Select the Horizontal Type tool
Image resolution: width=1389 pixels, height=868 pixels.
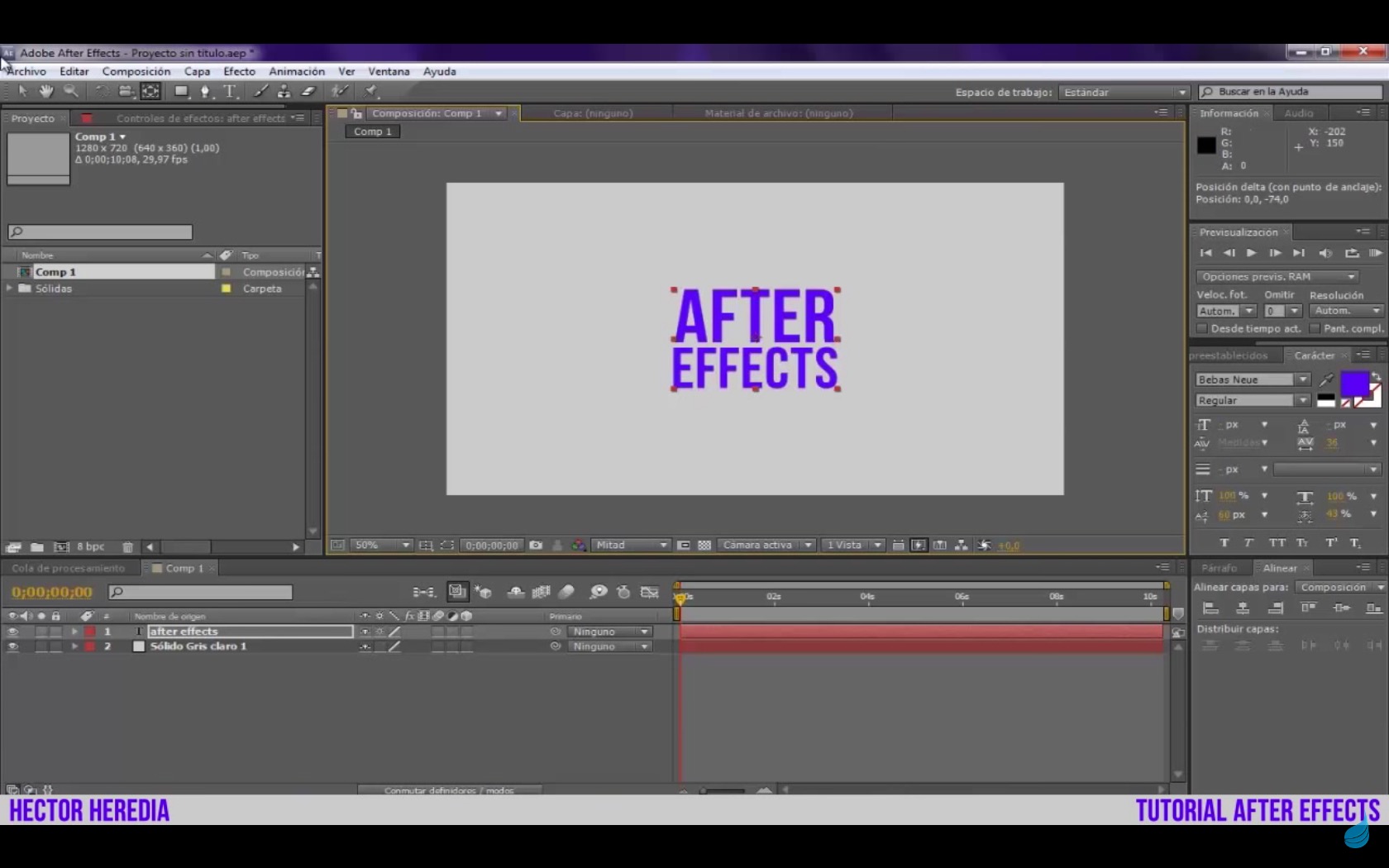231,91
